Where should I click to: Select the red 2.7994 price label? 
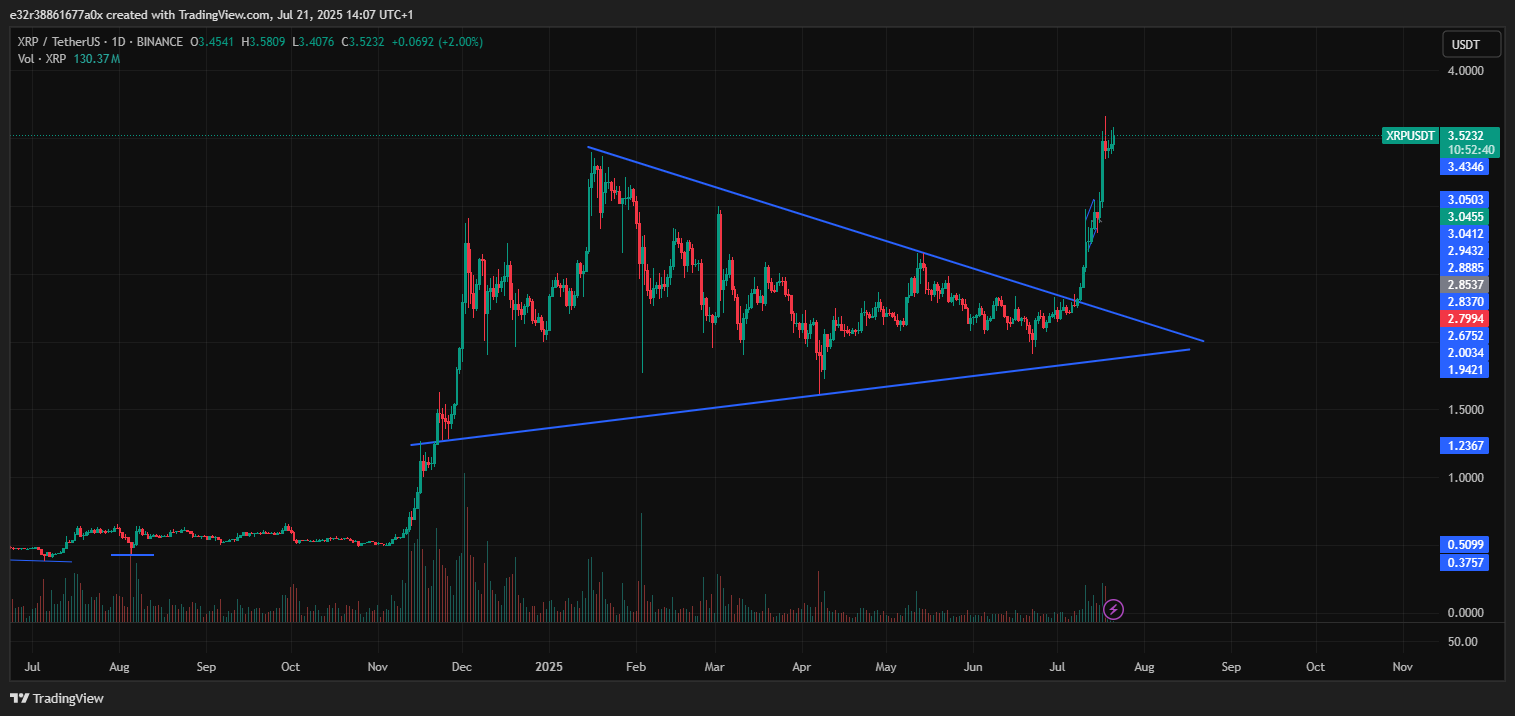click(x=1464, y=318)
